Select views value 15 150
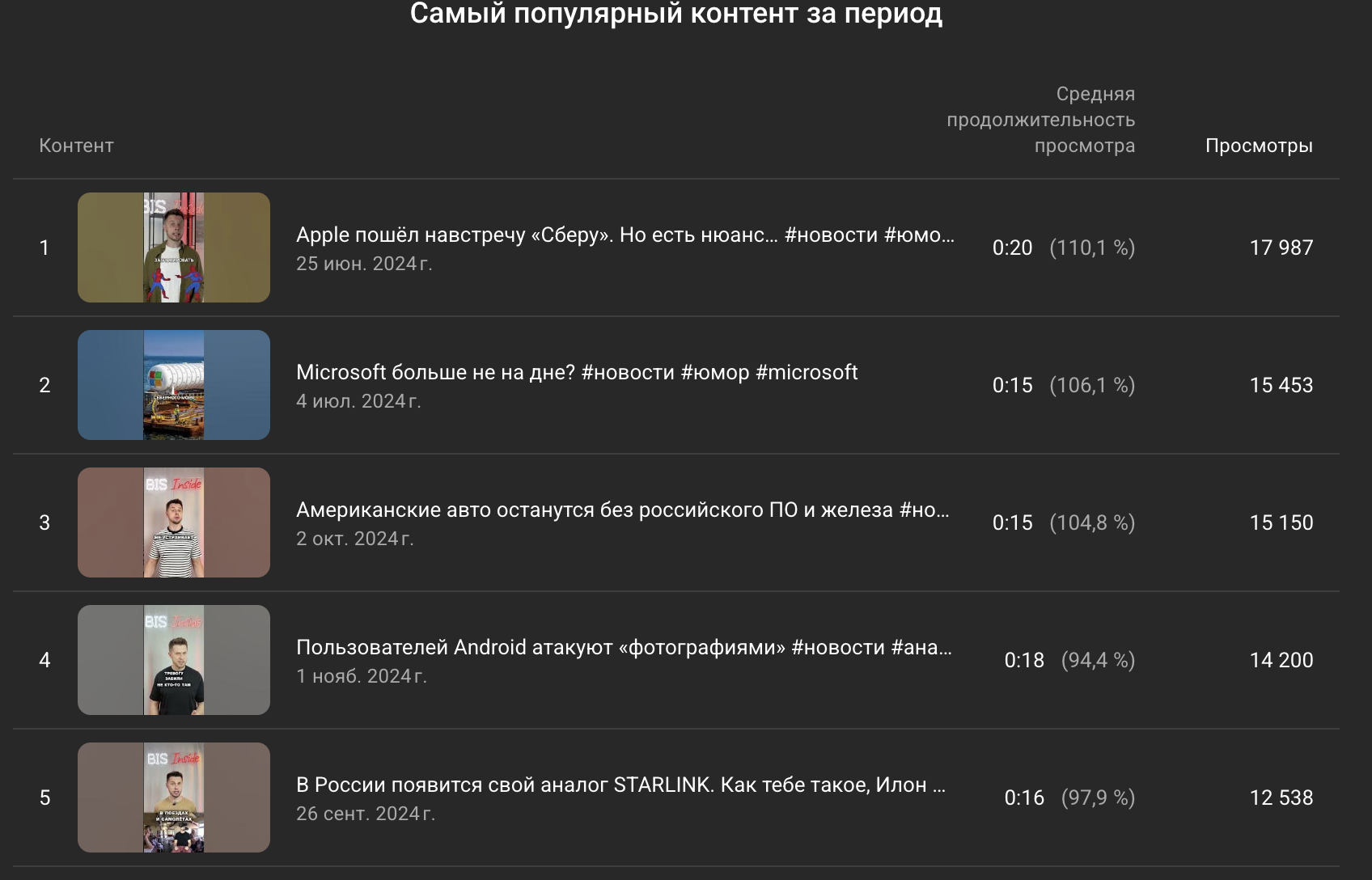The image size is (1372, 880). pyautogui.click(x=1281, y=522)
